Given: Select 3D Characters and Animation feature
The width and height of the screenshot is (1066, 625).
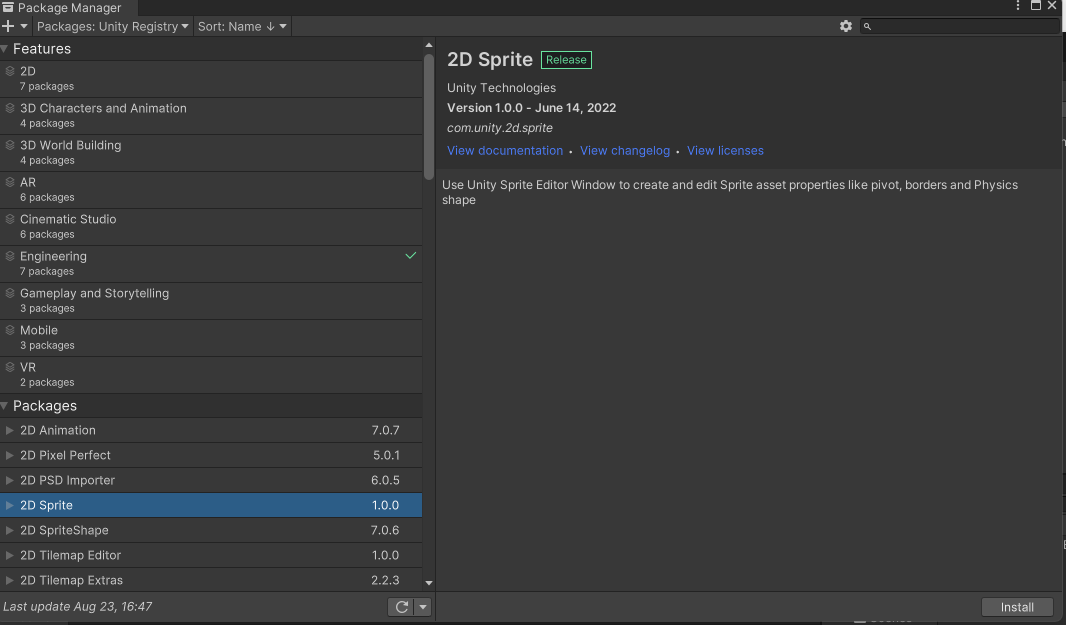Looking at the screenshot, I should coord(211,116).
